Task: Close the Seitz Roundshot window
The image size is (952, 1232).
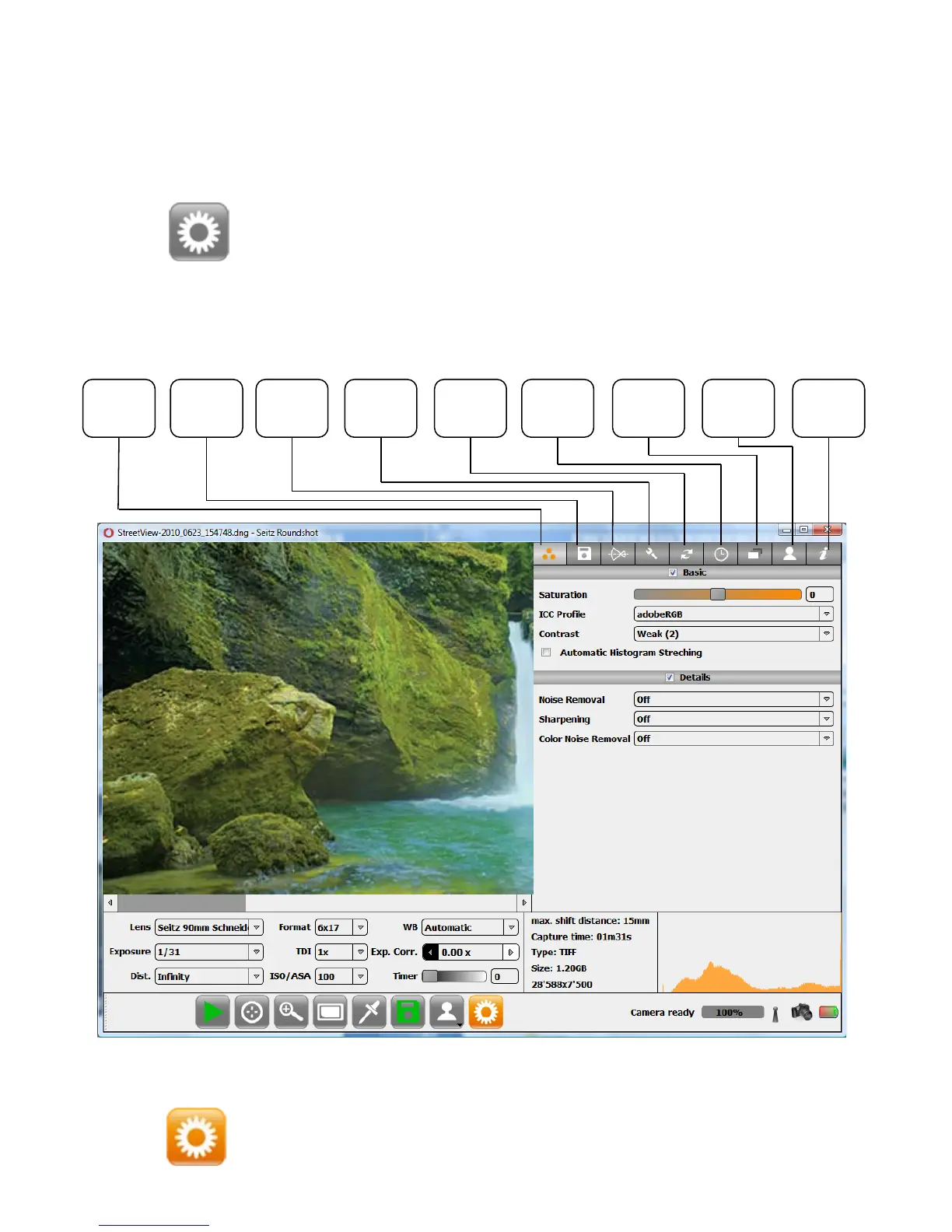Action: point(828,530)
